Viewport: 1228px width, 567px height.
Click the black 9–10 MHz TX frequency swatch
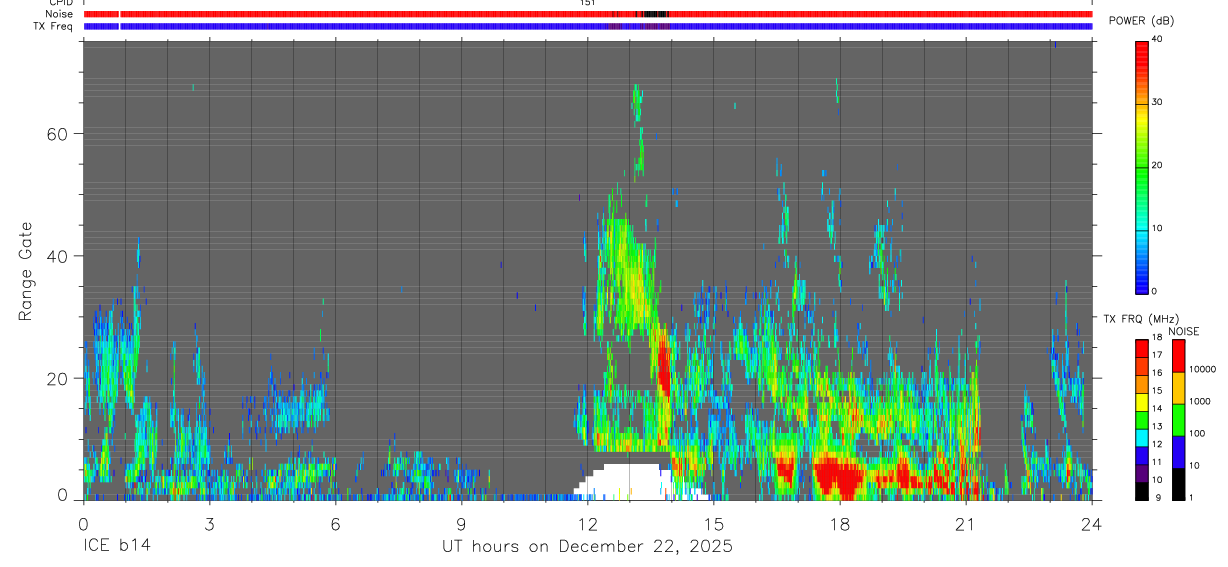click(1142, 490)
